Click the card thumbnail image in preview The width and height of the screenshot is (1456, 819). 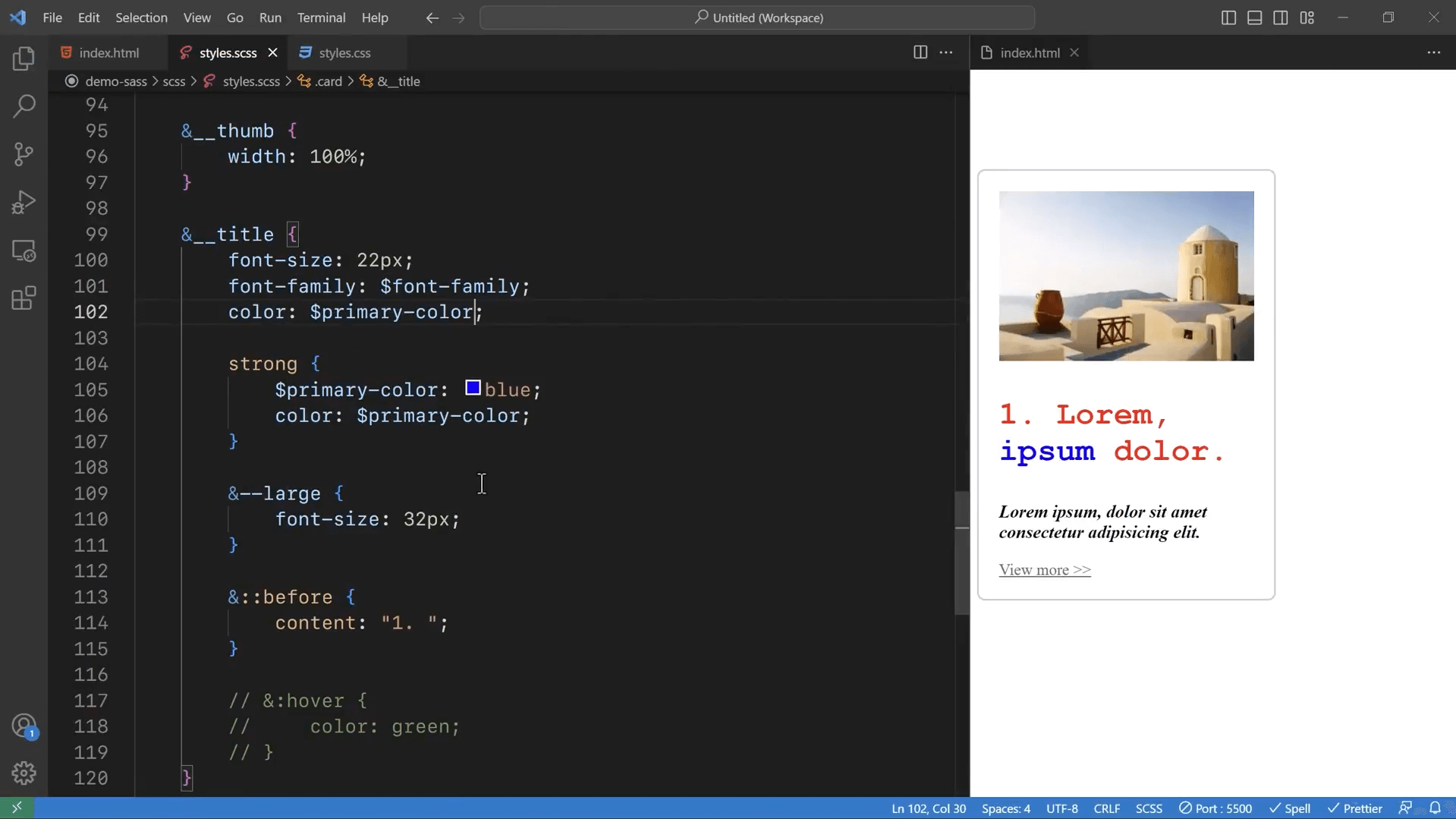point(1126,276)
